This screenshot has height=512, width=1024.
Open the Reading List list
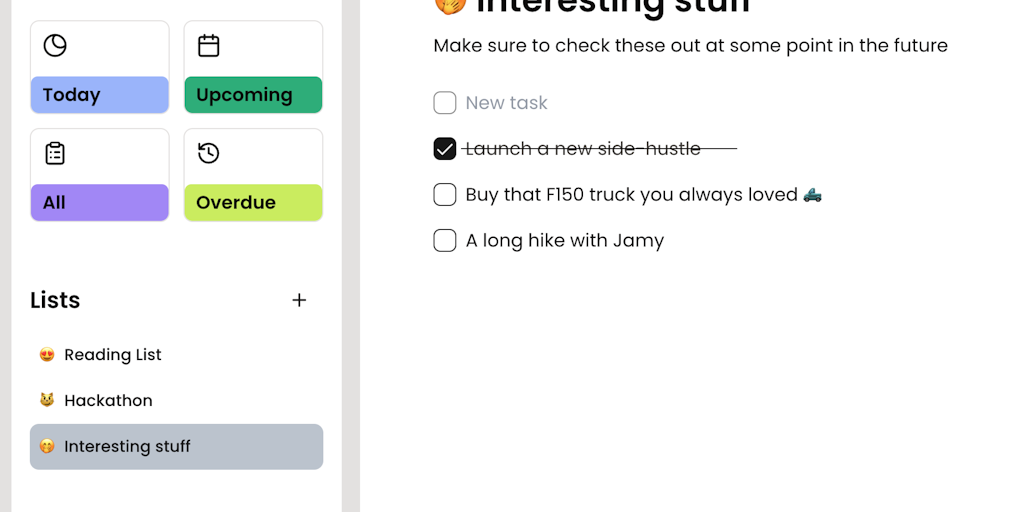coord(113,355)
